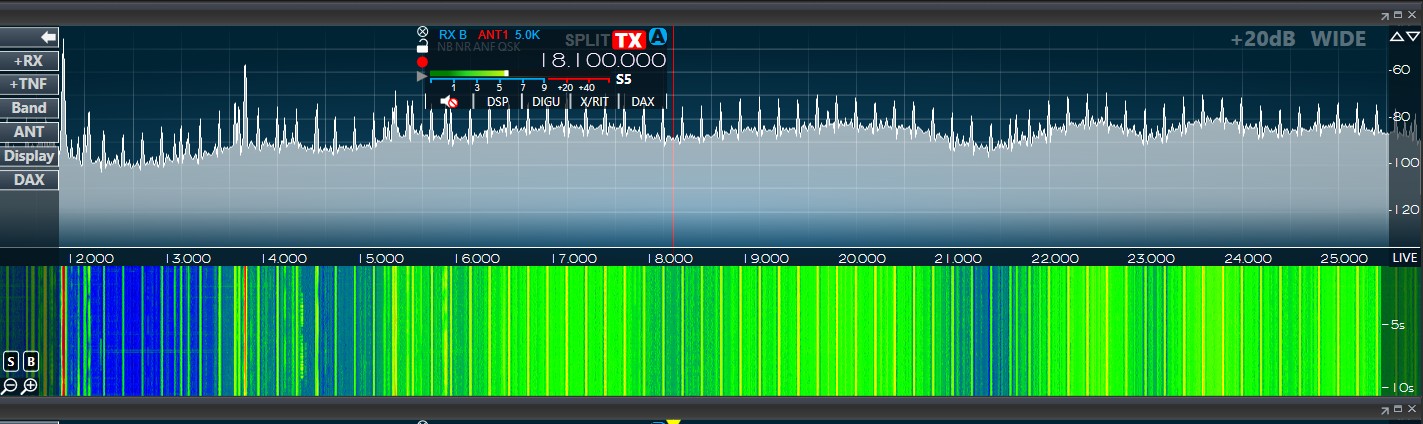1423x424 pixels.
Task: Click the B band zoom button
Action: point(31,361)
